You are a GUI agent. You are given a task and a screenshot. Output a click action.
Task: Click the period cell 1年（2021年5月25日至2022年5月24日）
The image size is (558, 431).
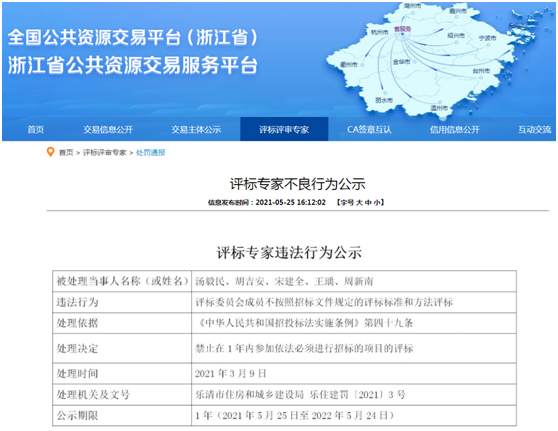point(354,415)
